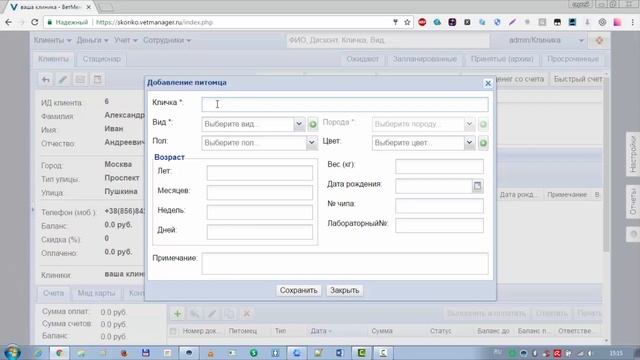Click the Сохранить button

click(x=298, y=290)
